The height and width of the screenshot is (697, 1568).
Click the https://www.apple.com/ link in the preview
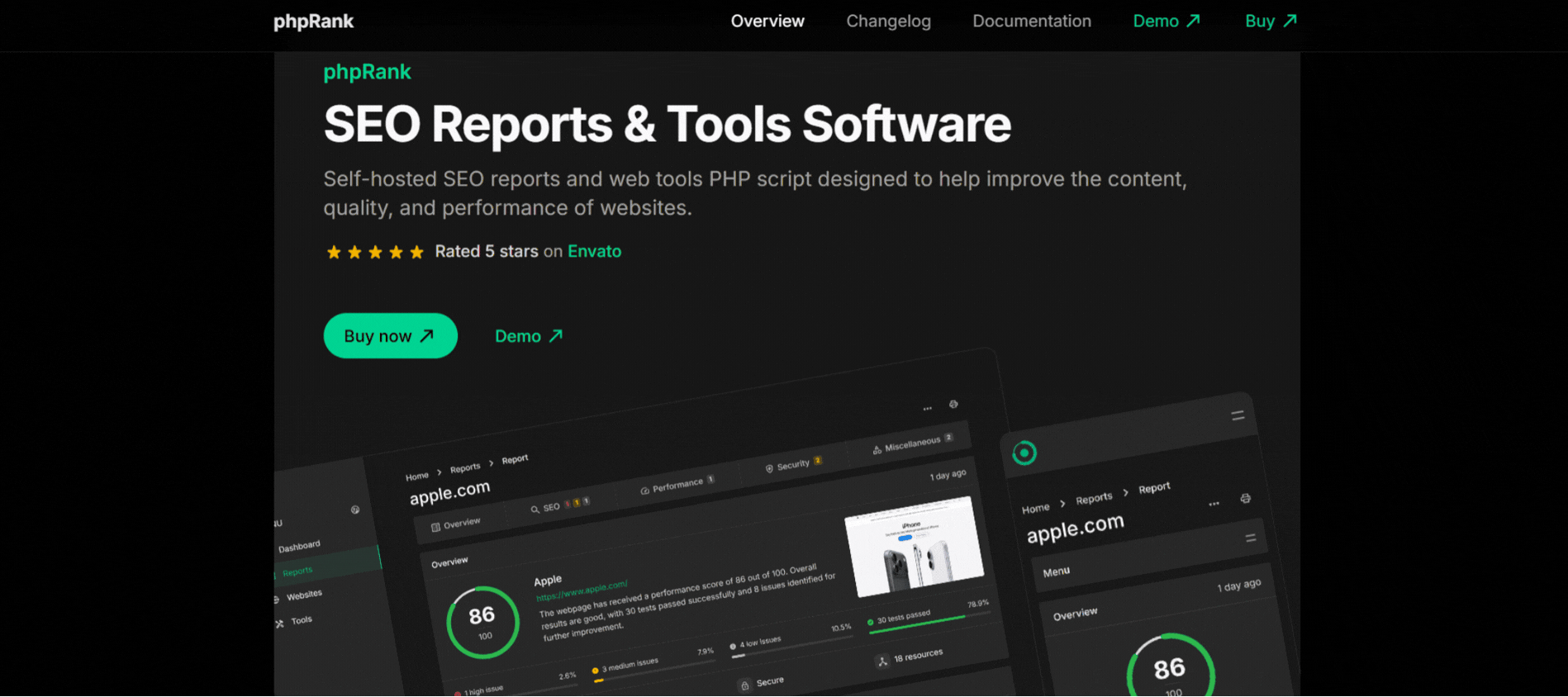click(582, 591)
